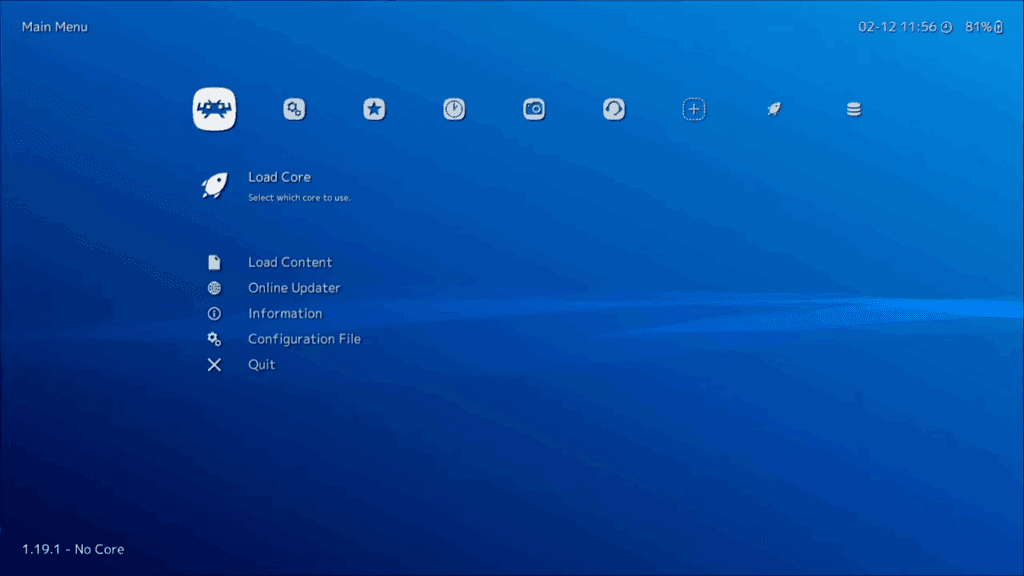Select the RetroArch Main Menu invader icon
1024x576 pixels.
point(214,109)
